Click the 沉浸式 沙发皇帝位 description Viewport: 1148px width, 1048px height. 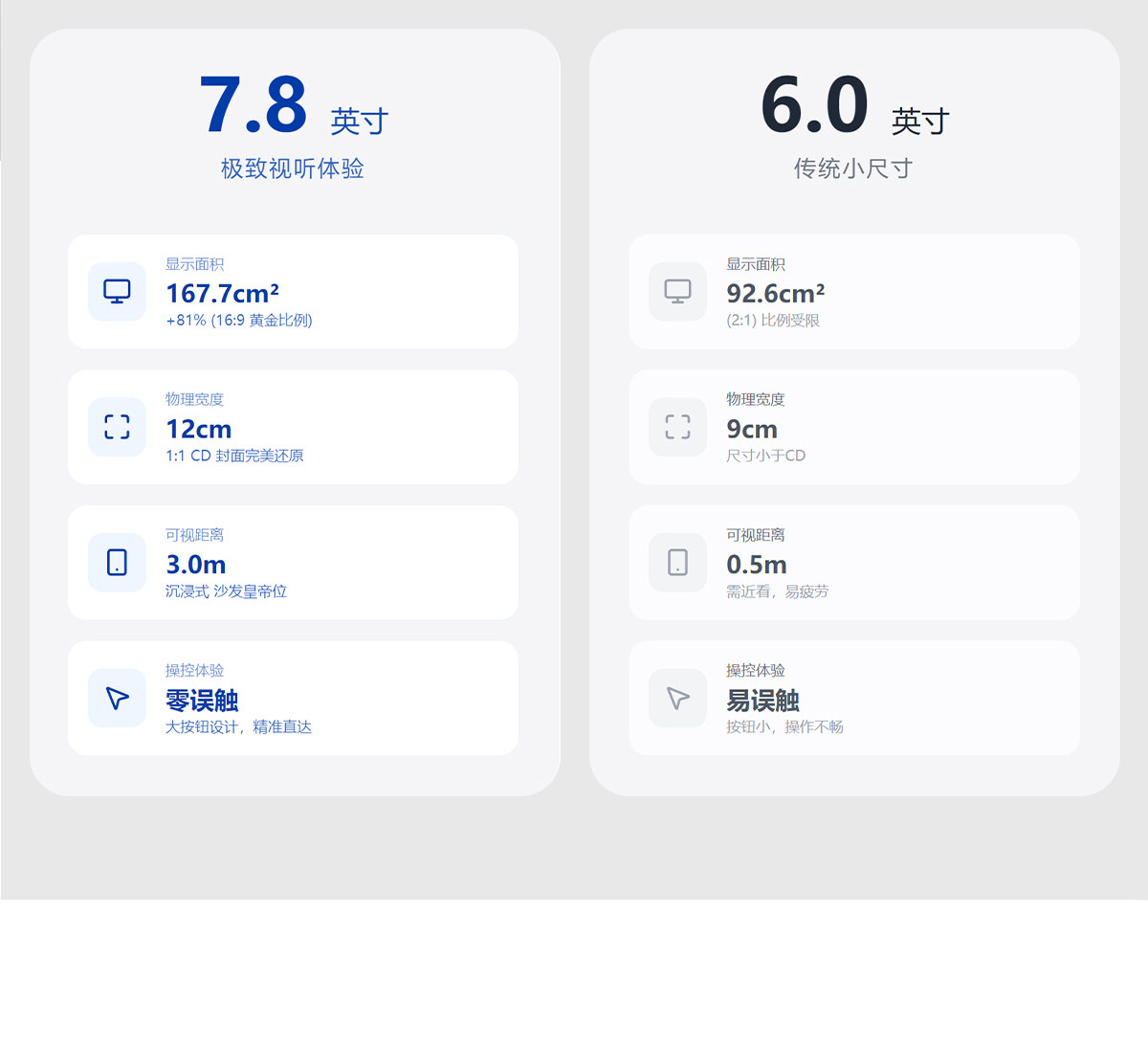pyautogui.click(x=226, y=591)
